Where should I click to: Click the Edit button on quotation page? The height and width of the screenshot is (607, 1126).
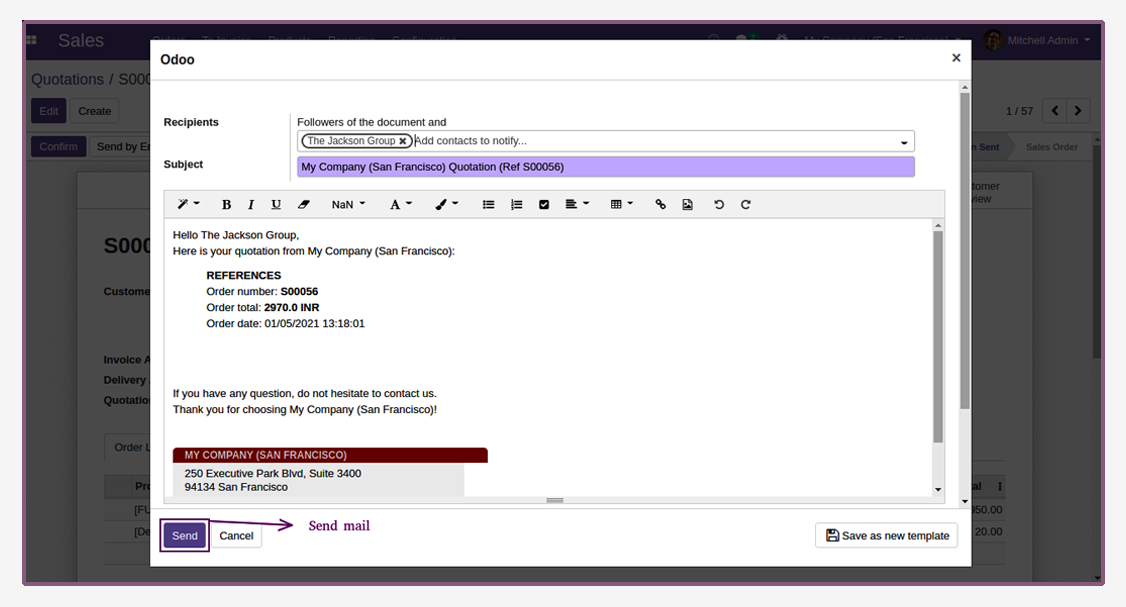coord(49,111)
